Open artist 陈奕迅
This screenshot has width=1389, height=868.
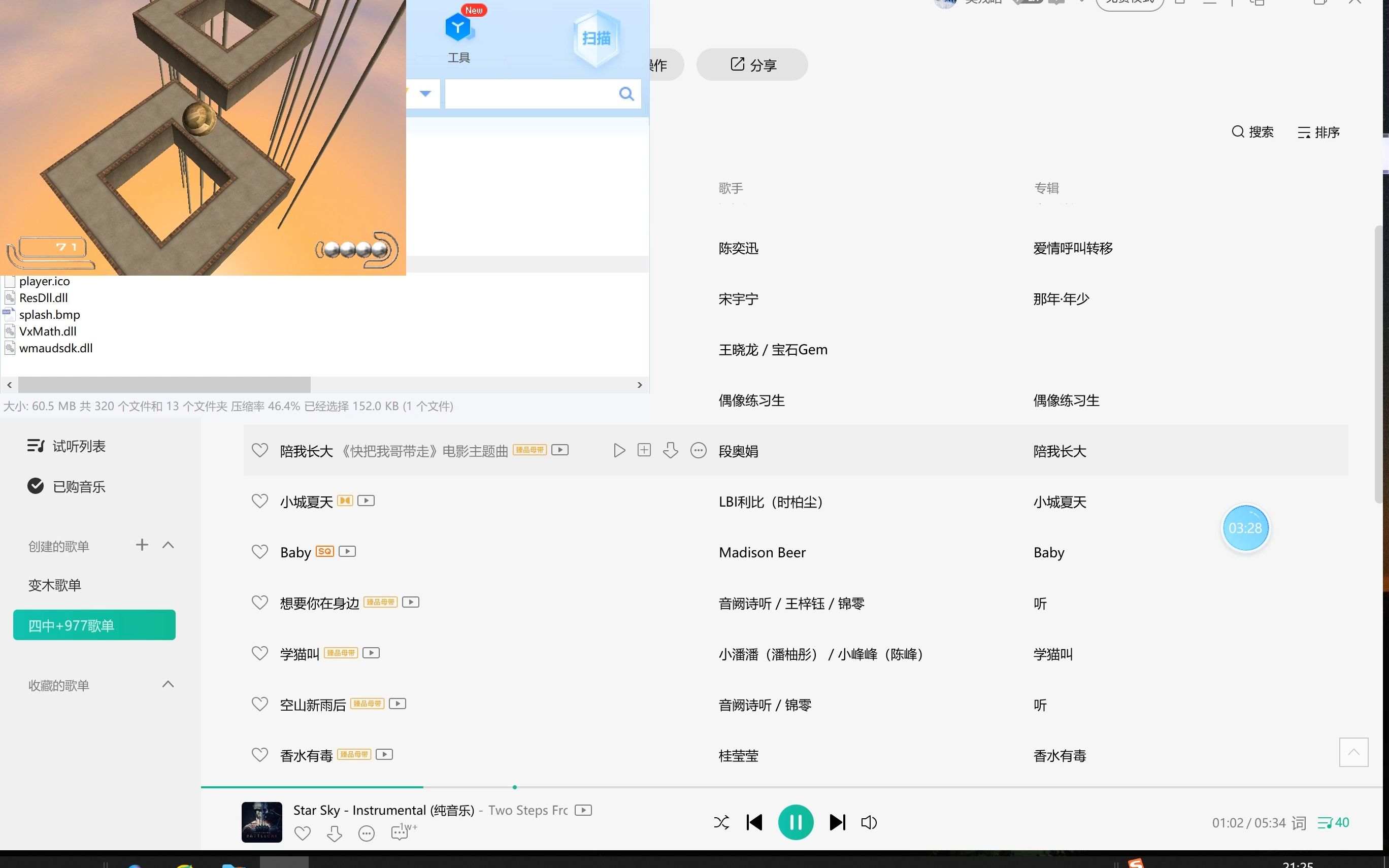click(739, 248)
